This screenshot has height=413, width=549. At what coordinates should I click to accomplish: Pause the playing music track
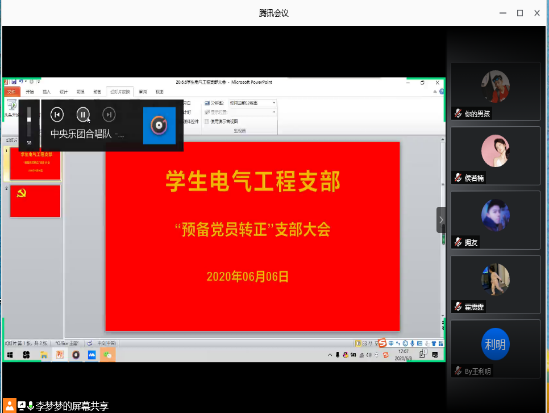pos(83,114)
